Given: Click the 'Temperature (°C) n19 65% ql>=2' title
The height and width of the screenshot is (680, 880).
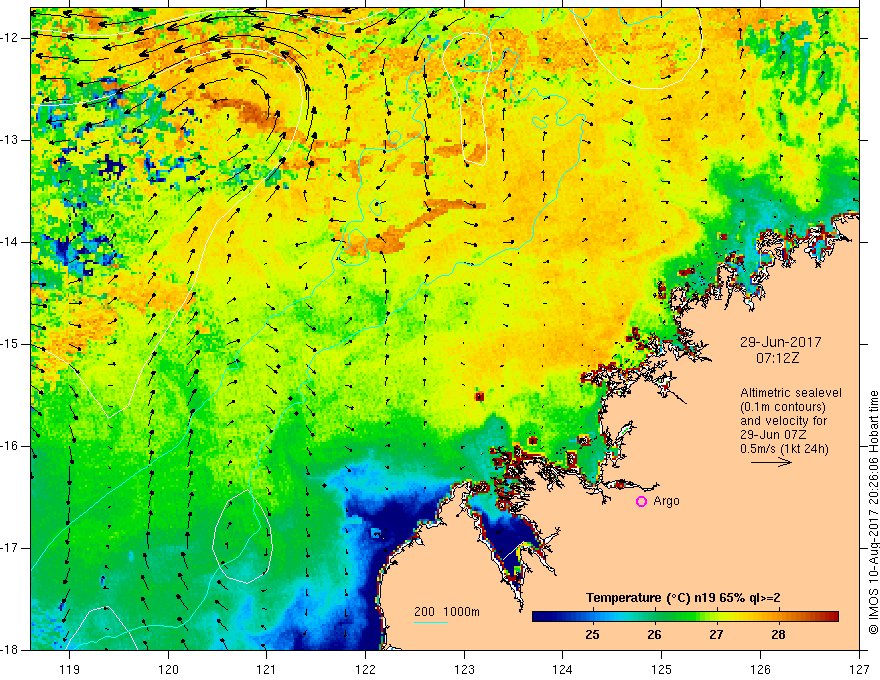Looking at the screenshot, I should tap(683, 598).
